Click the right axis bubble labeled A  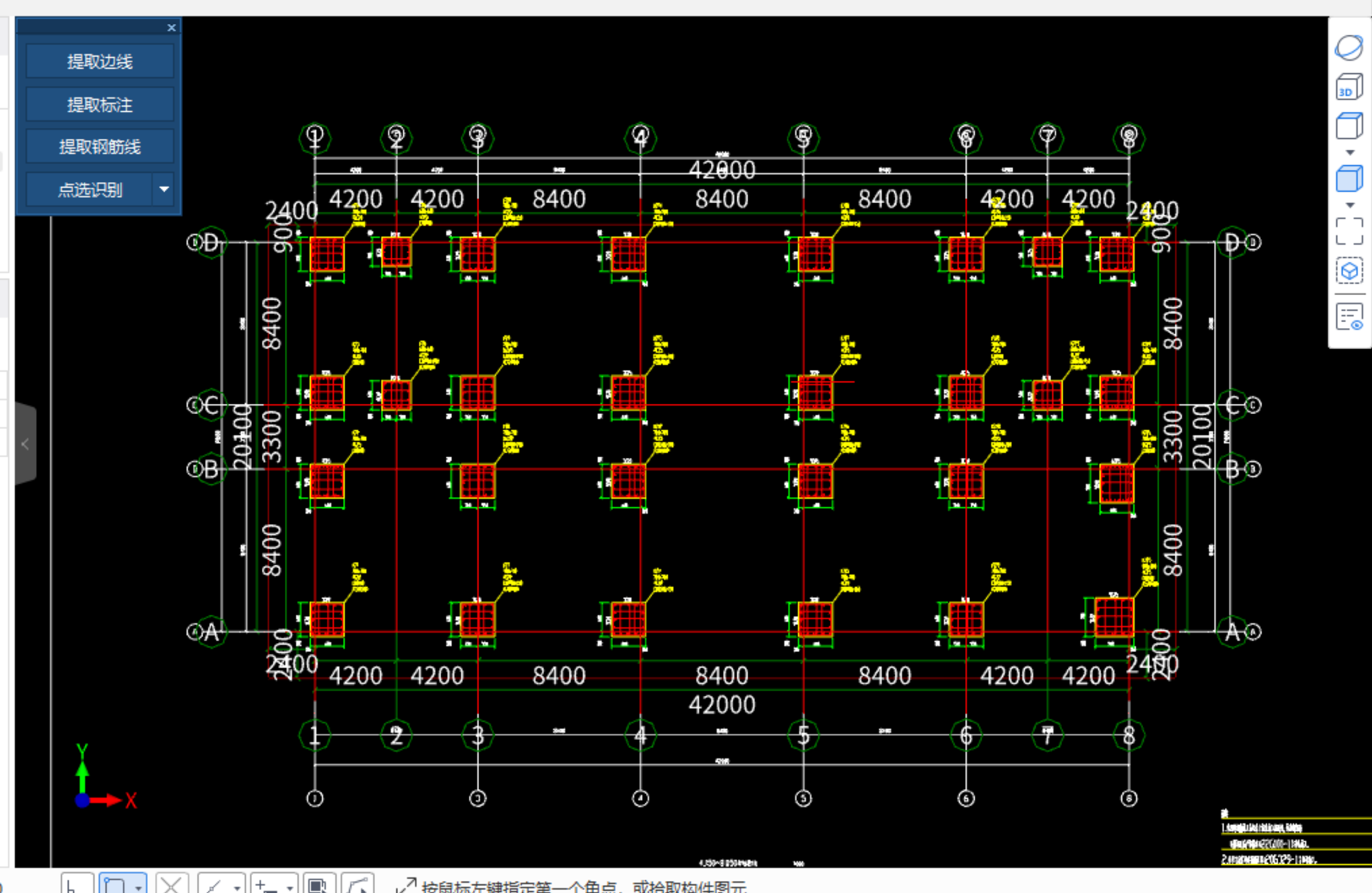point(1232,632)
